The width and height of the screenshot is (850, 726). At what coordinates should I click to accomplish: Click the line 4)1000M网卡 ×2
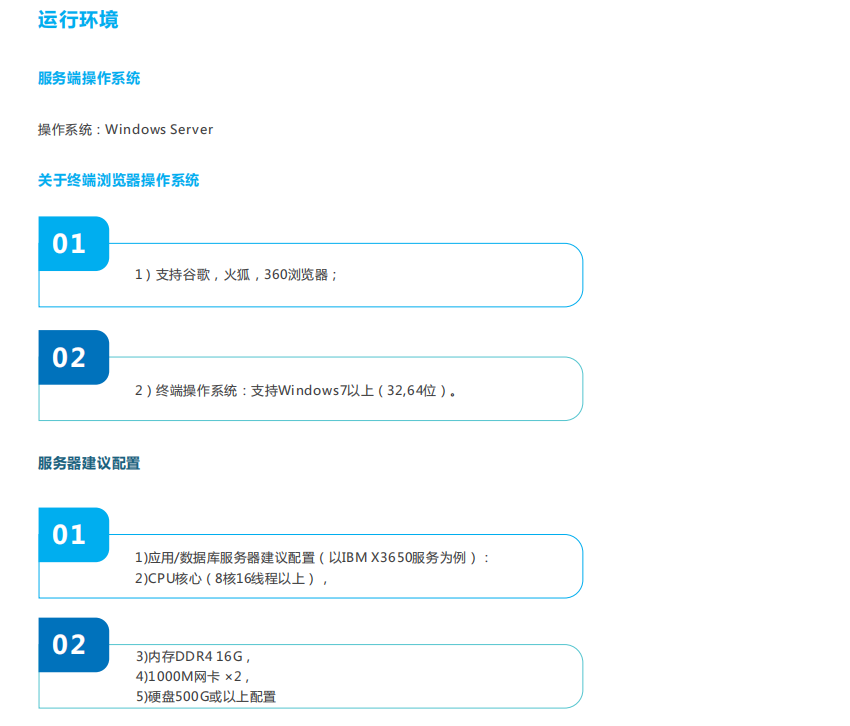click(x=192, y=677)
